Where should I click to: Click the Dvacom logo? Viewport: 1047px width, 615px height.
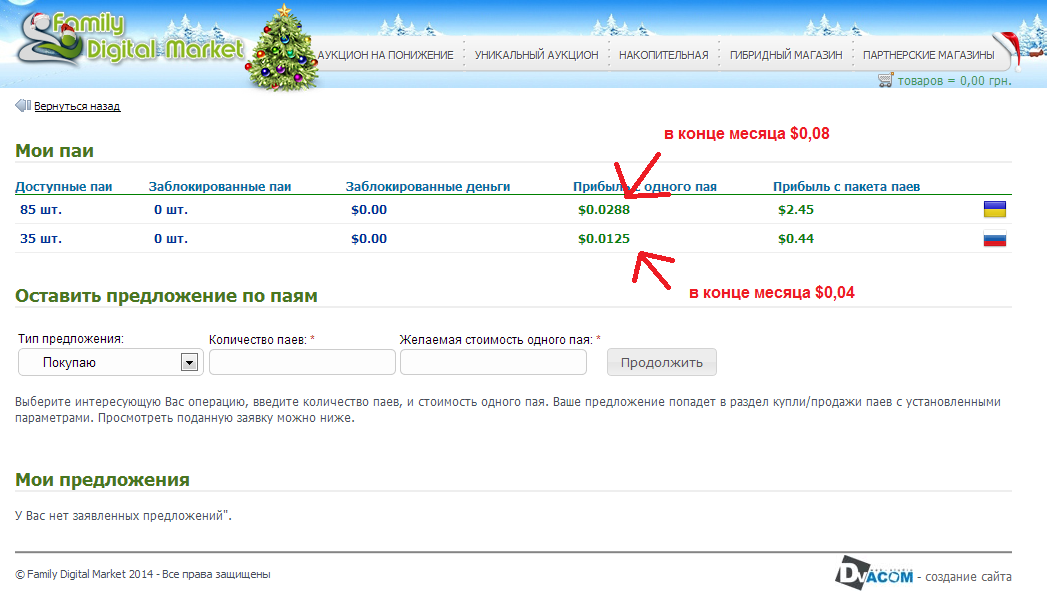875,574
